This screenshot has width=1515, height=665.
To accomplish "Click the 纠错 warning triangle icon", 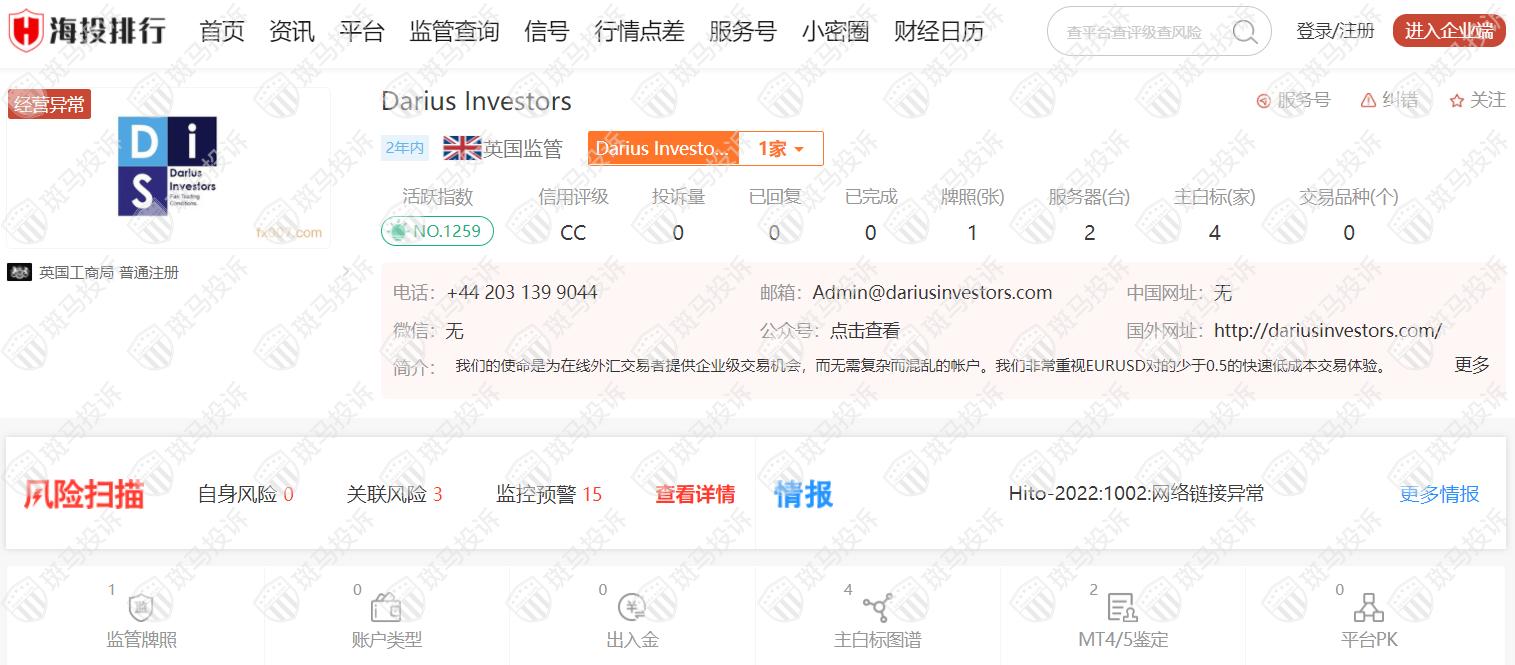I will (x=1369, y=100).
